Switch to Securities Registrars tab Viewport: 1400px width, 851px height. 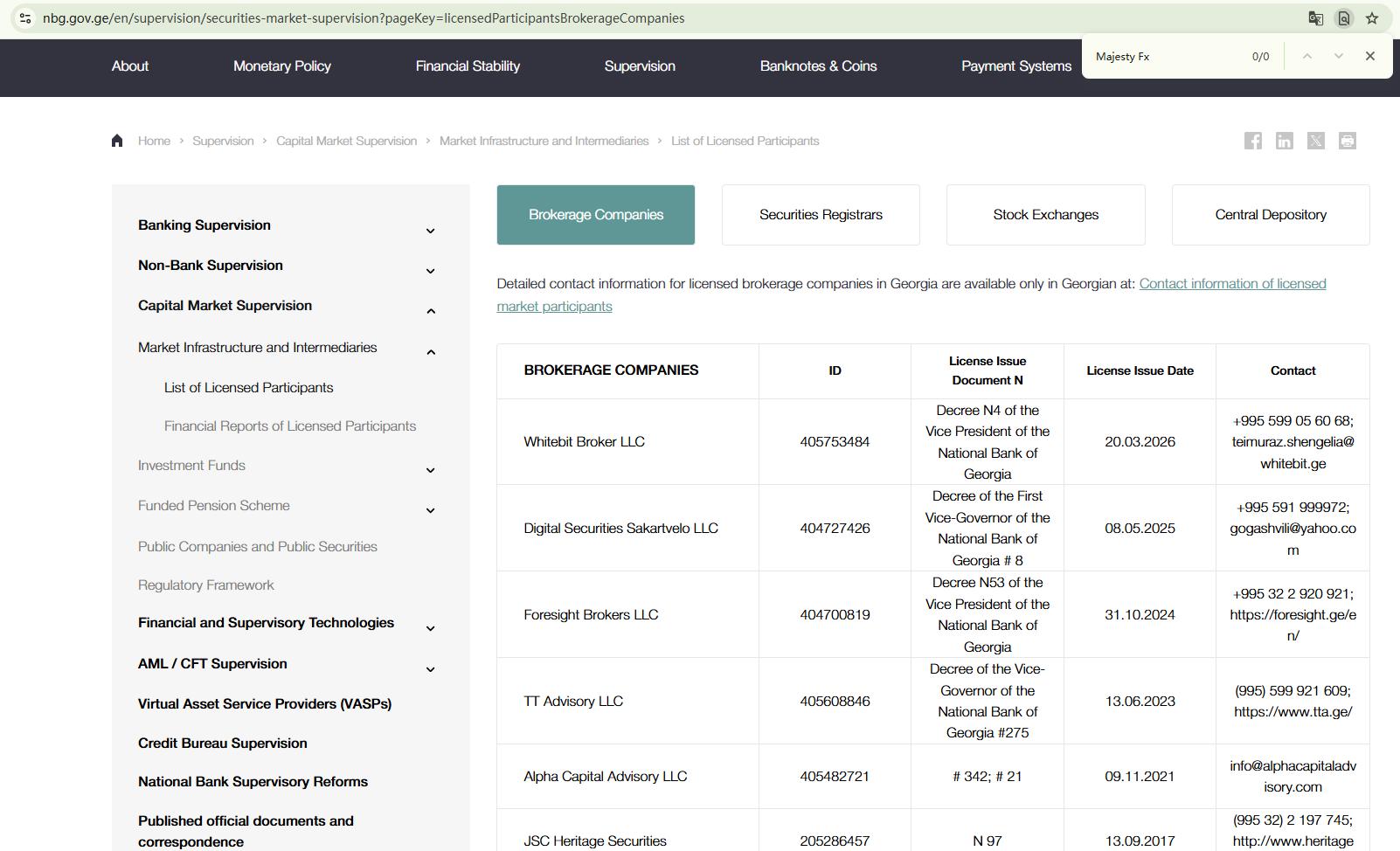[x=820, y=215]
